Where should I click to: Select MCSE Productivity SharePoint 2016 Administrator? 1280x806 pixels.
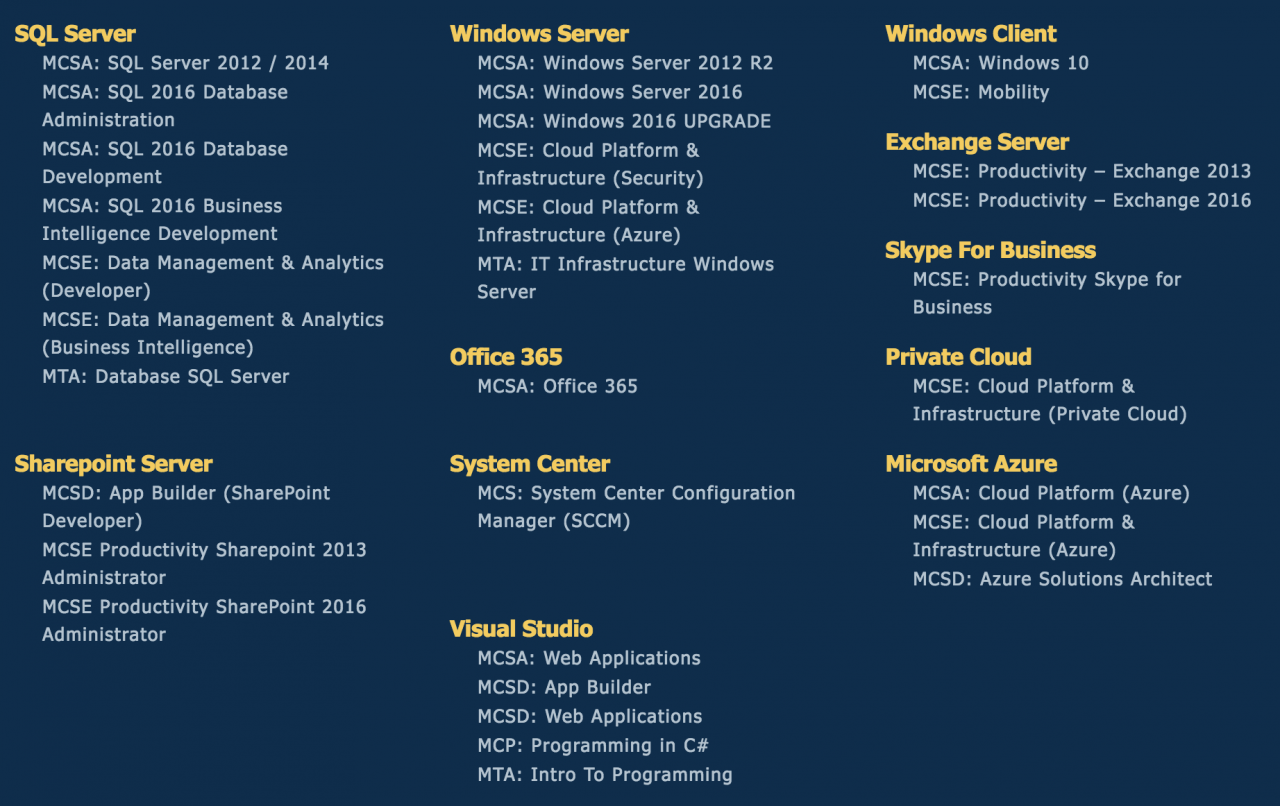pos(204,621)
